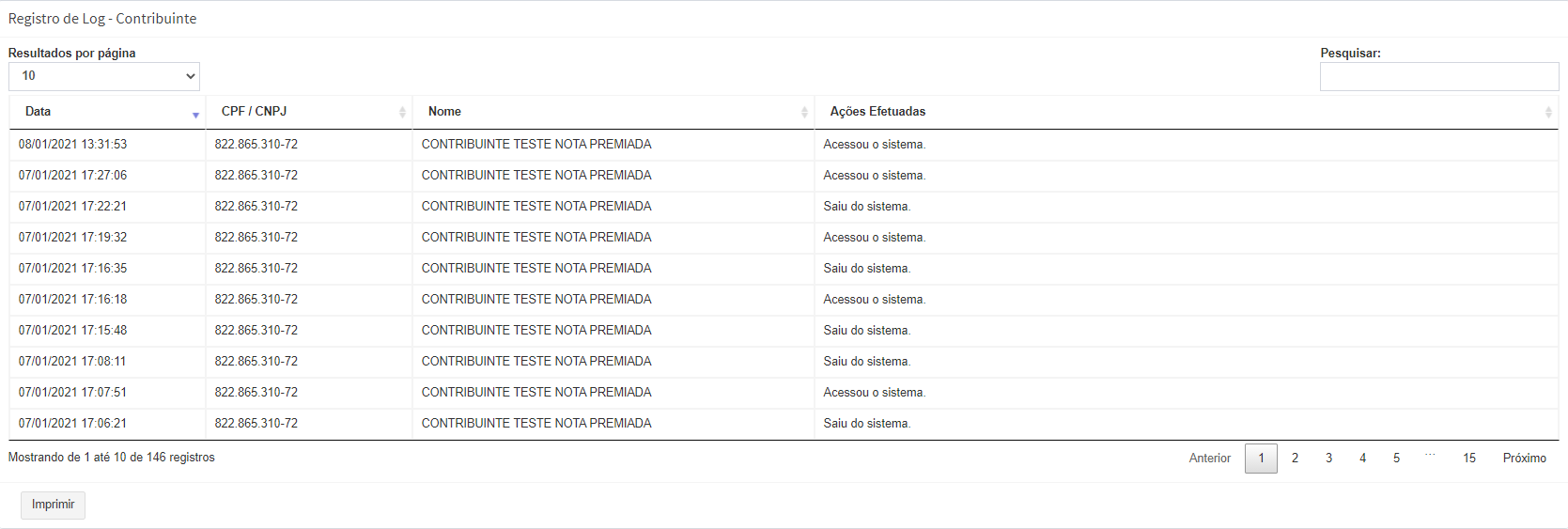1568x529 pixels.
Task: Jump to last page 15
Action: click(x=1468, y=459)
